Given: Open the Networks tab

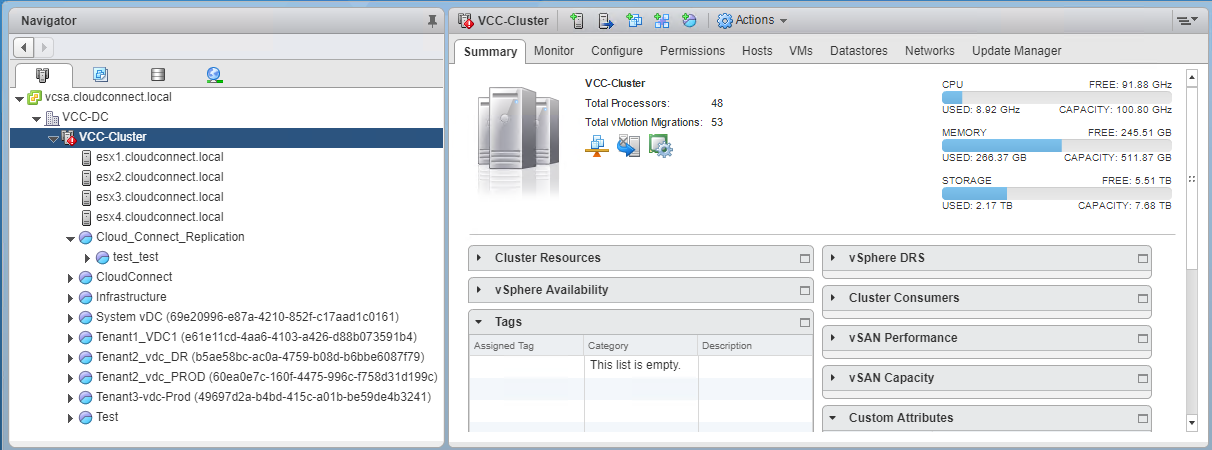Looking at the screenshot, I should coord(930,51).
